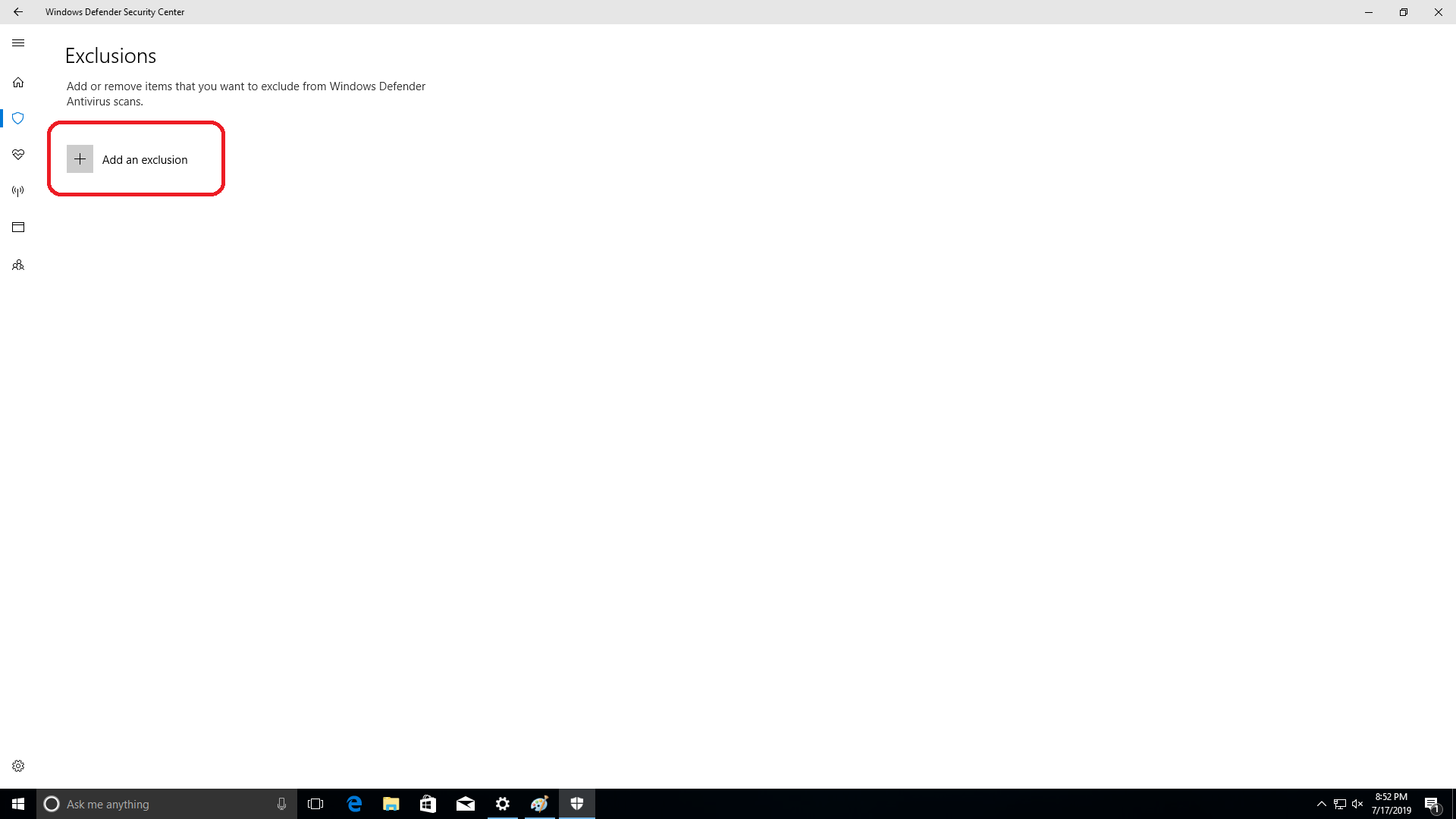The width and height of the screenshot is (1456, 819).
Task: Click the Cortana microphone icon
Action: [x=281, y=804]
